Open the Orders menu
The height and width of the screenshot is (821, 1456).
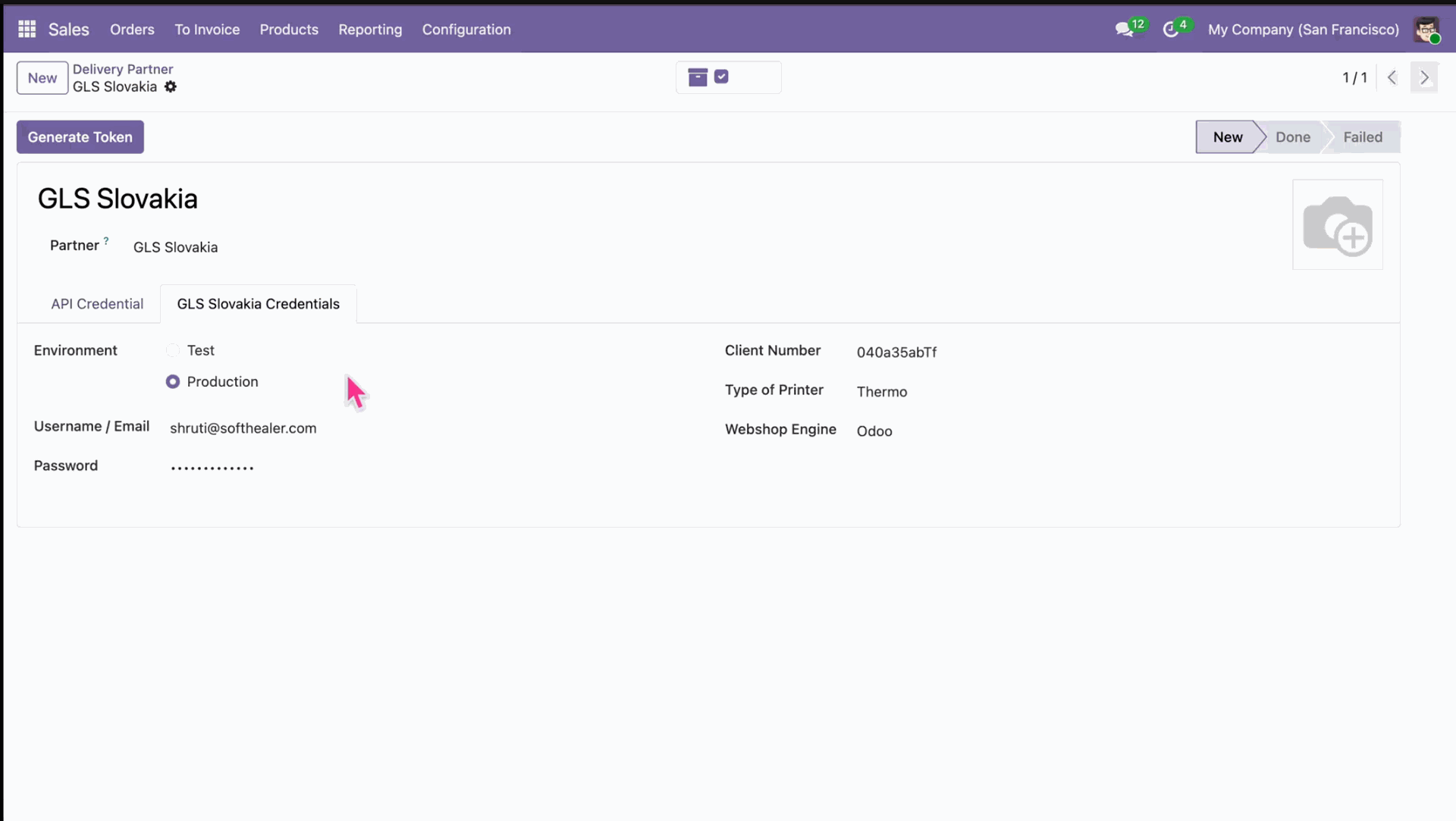[x=132, y=30]
